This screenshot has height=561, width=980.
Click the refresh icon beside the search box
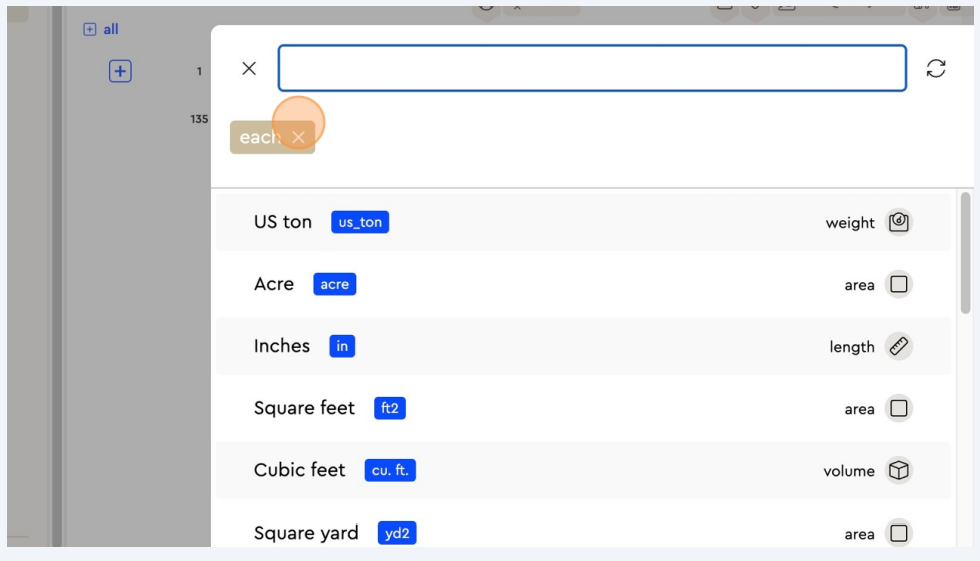coord(935,68)
